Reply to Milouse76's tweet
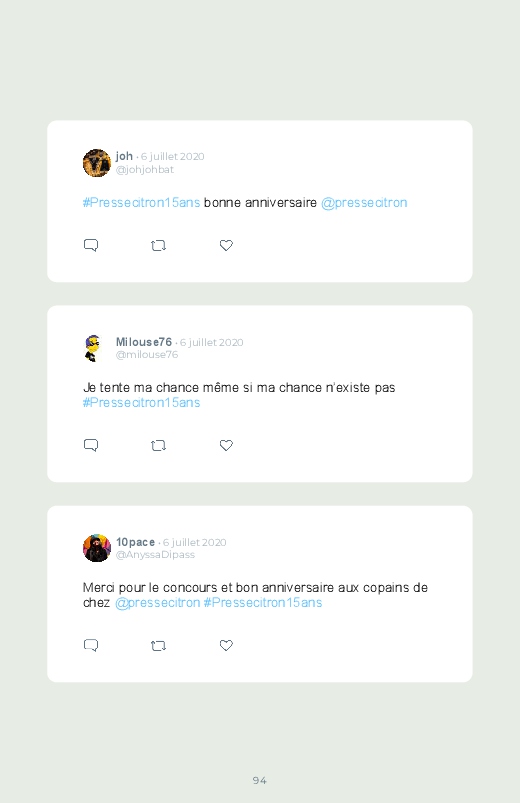 (91, 445)
